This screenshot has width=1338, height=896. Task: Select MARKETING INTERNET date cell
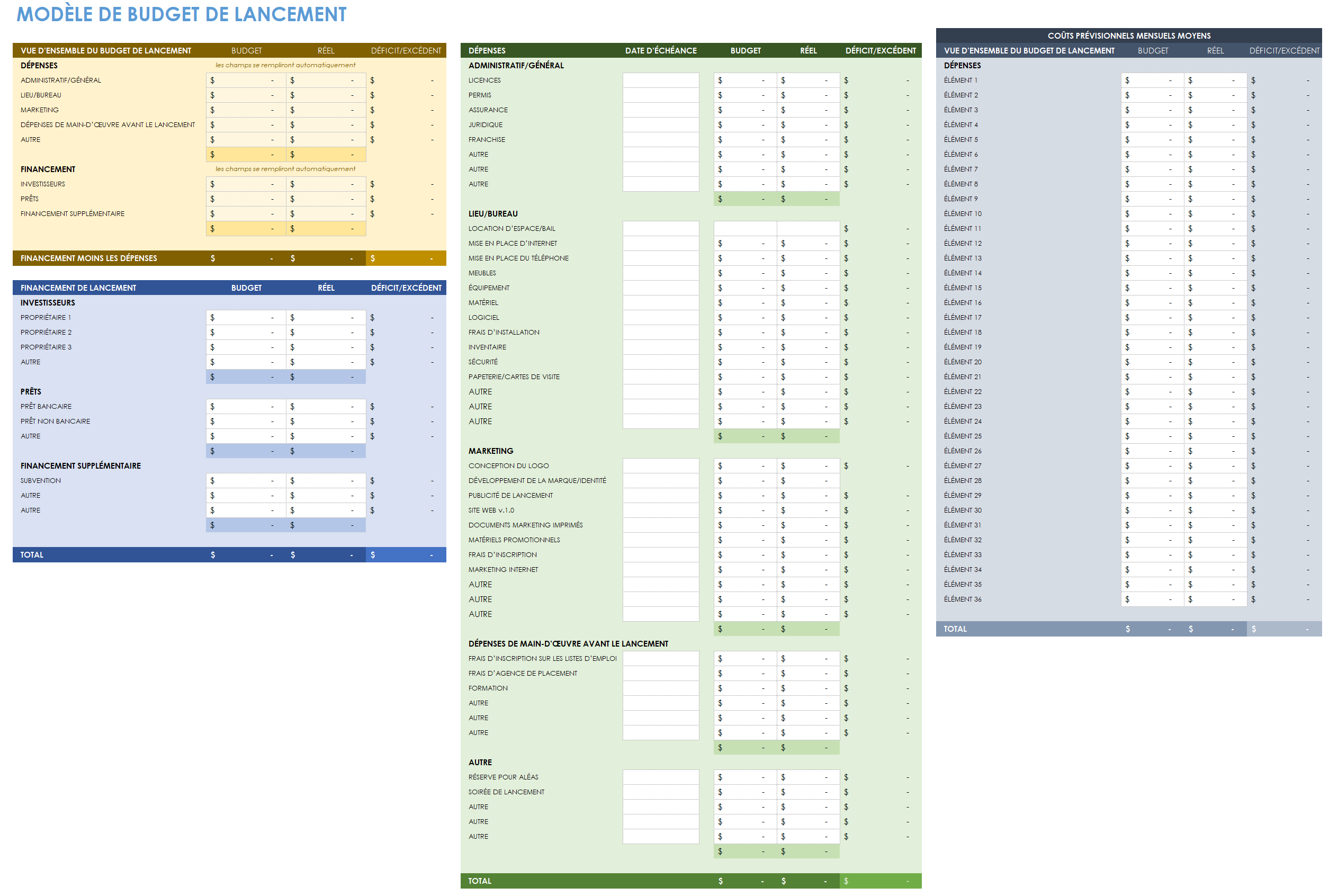[x=661, y=570]
